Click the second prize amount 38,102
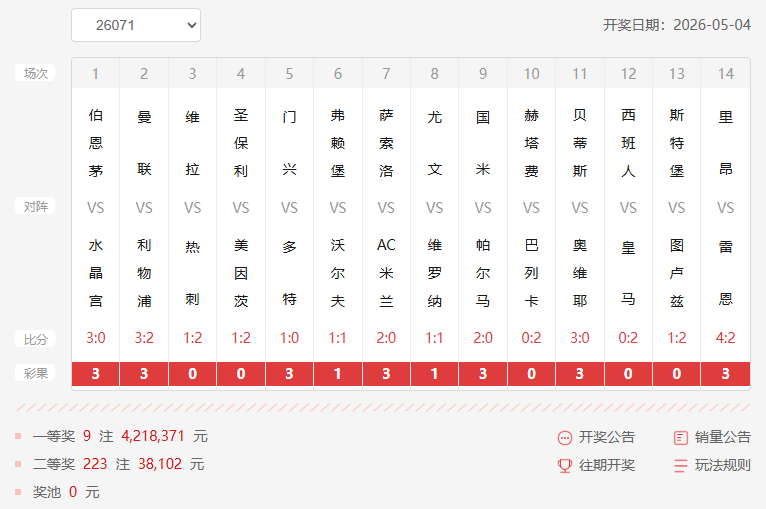 click(160, 464)
